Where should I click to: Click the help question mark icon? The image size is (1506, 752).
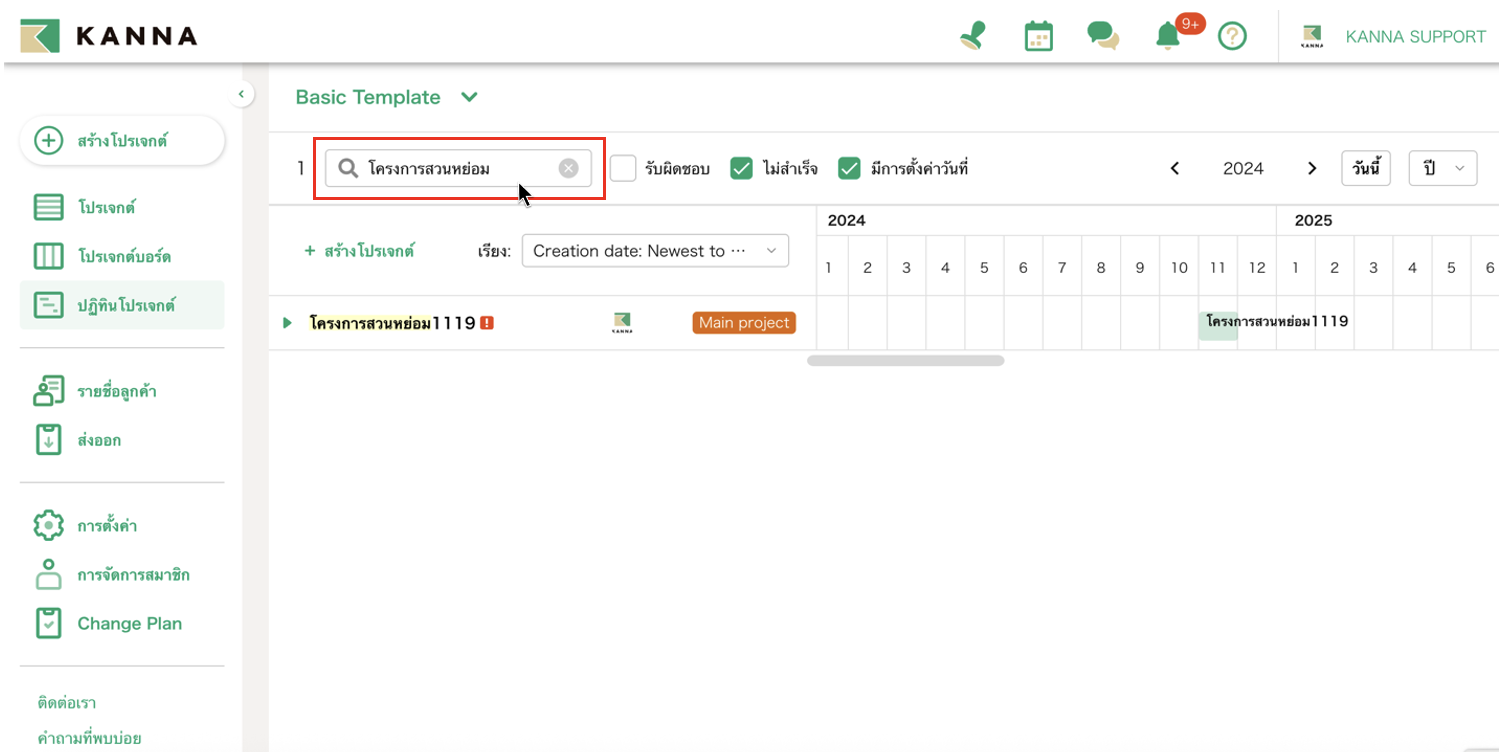tap(1232, 37)
